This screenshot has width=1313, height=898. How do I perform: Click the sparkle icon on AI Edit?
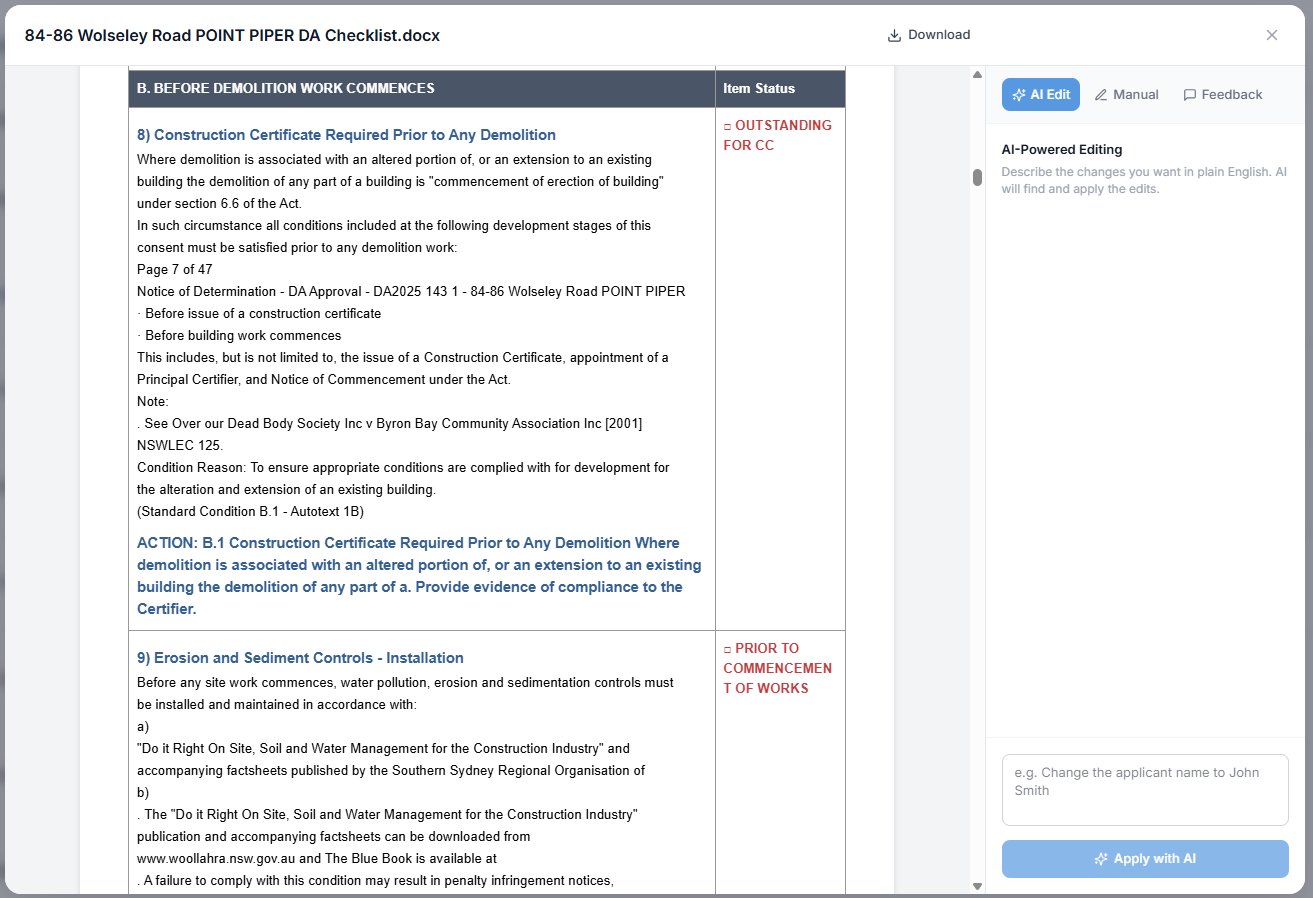(x=1019, y=95)
